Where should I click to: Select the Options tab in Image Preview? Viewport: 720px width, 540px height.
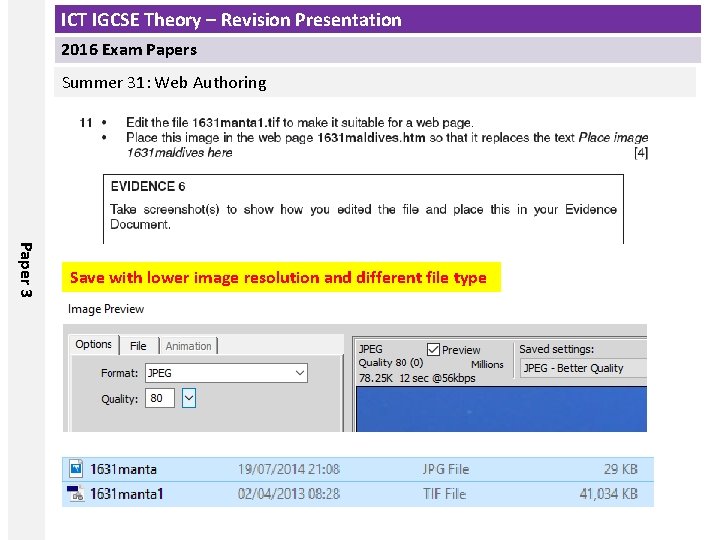(x=94, y=344)
